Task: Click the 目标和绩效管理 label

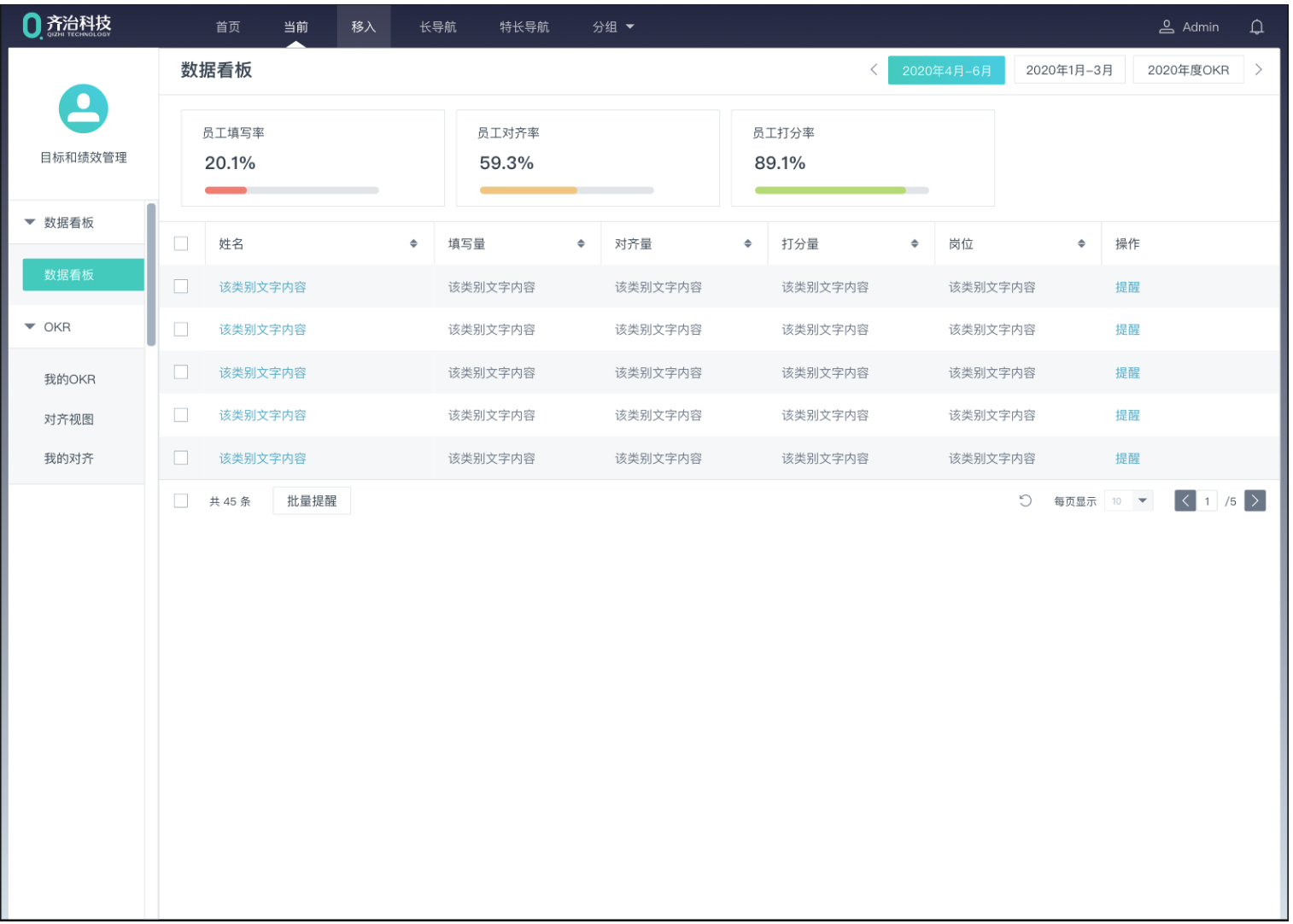Action: point(84,157)
